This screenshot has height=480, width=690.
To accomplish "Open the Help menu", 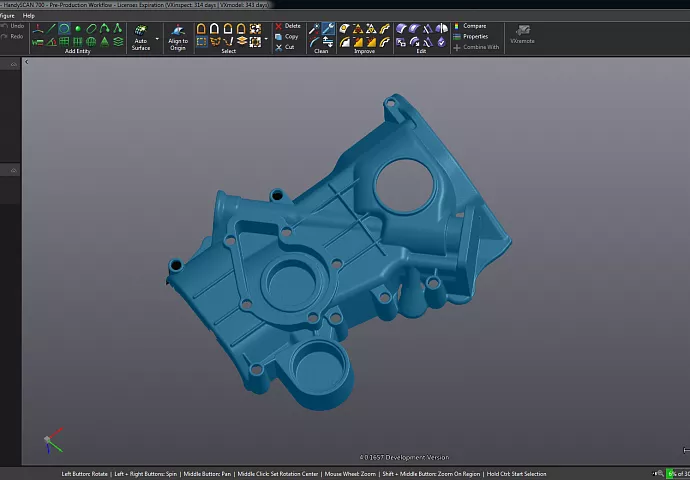I will pos(28,16).
